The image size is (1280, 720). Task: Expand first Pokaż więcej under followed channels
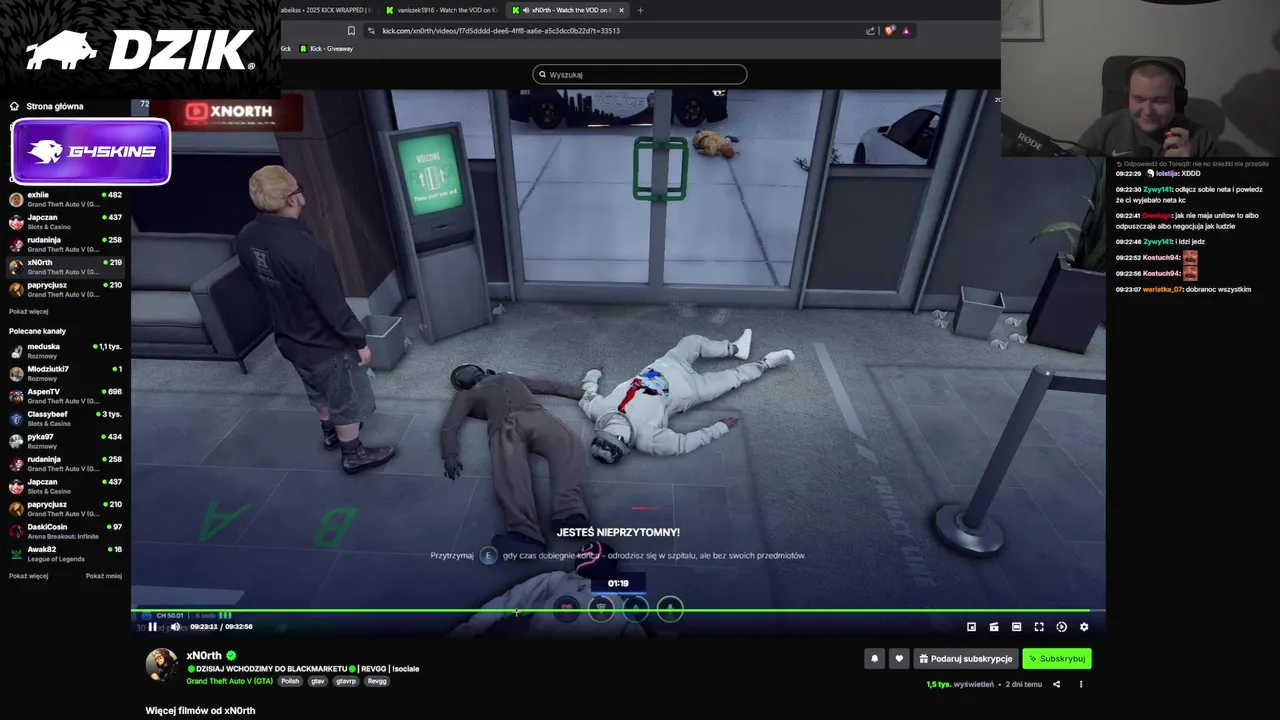coord(28,311)
